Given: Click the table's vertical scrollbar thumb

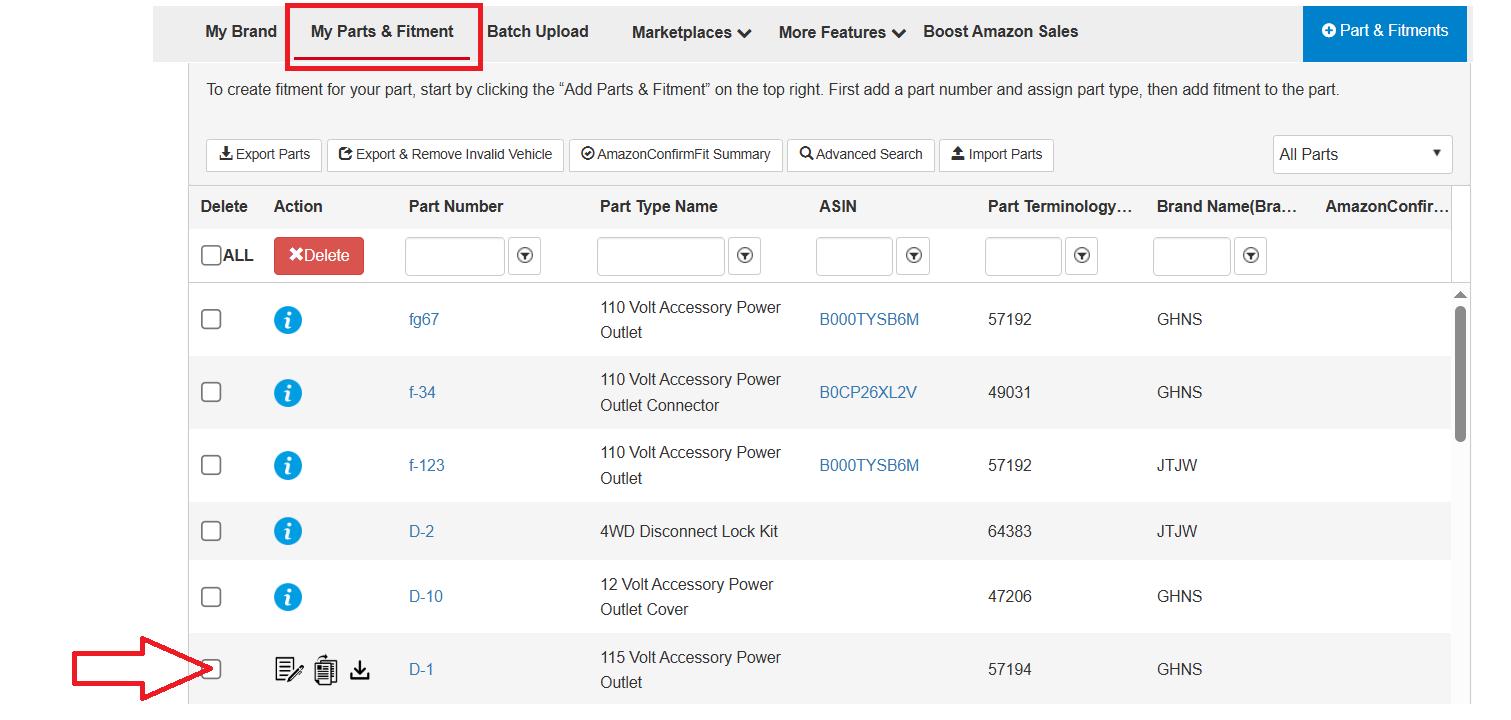Looking at the screenshot, I should click(1460, 373).
